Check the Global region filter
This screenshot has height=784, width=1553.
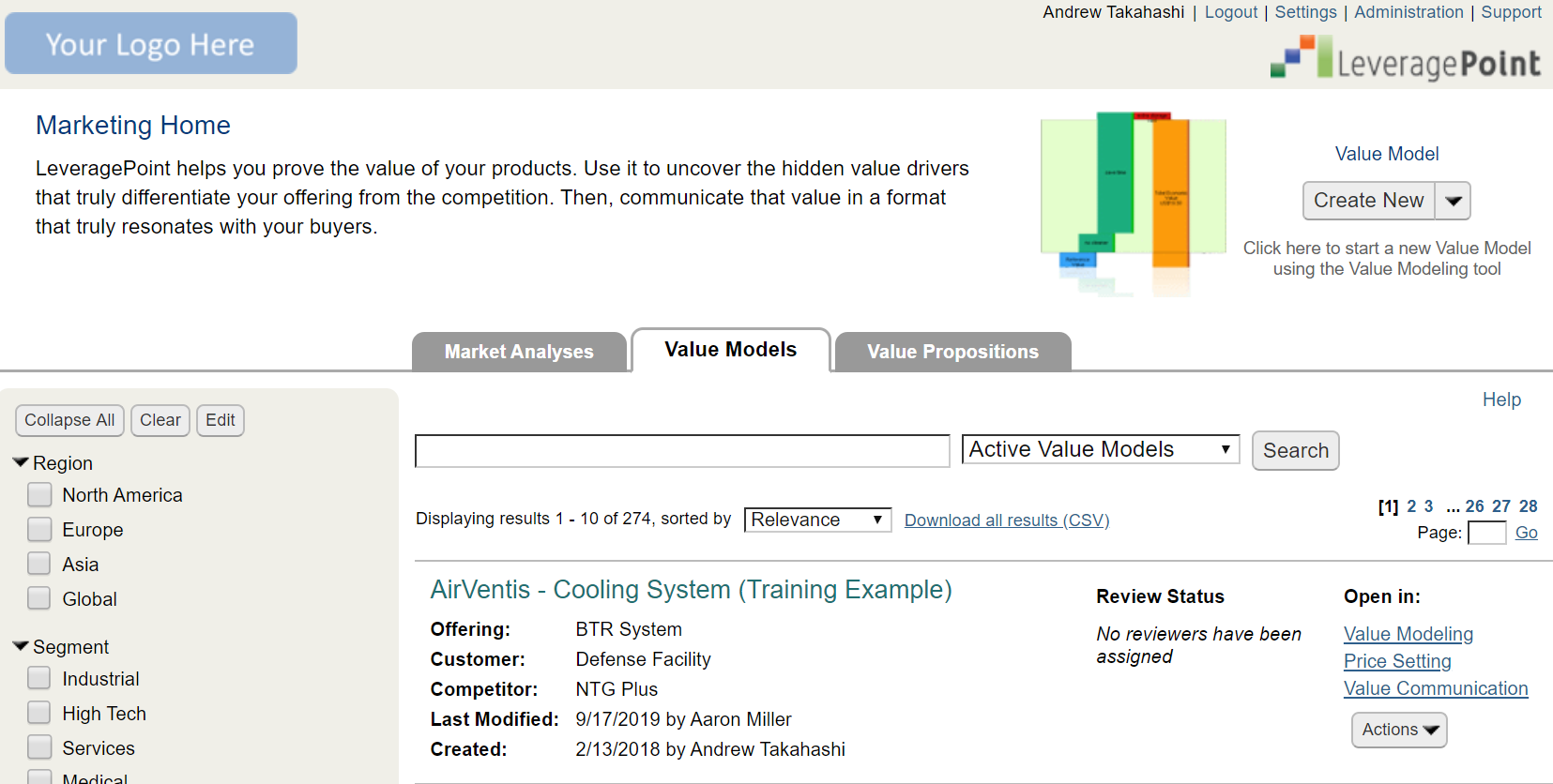[39, 598]
